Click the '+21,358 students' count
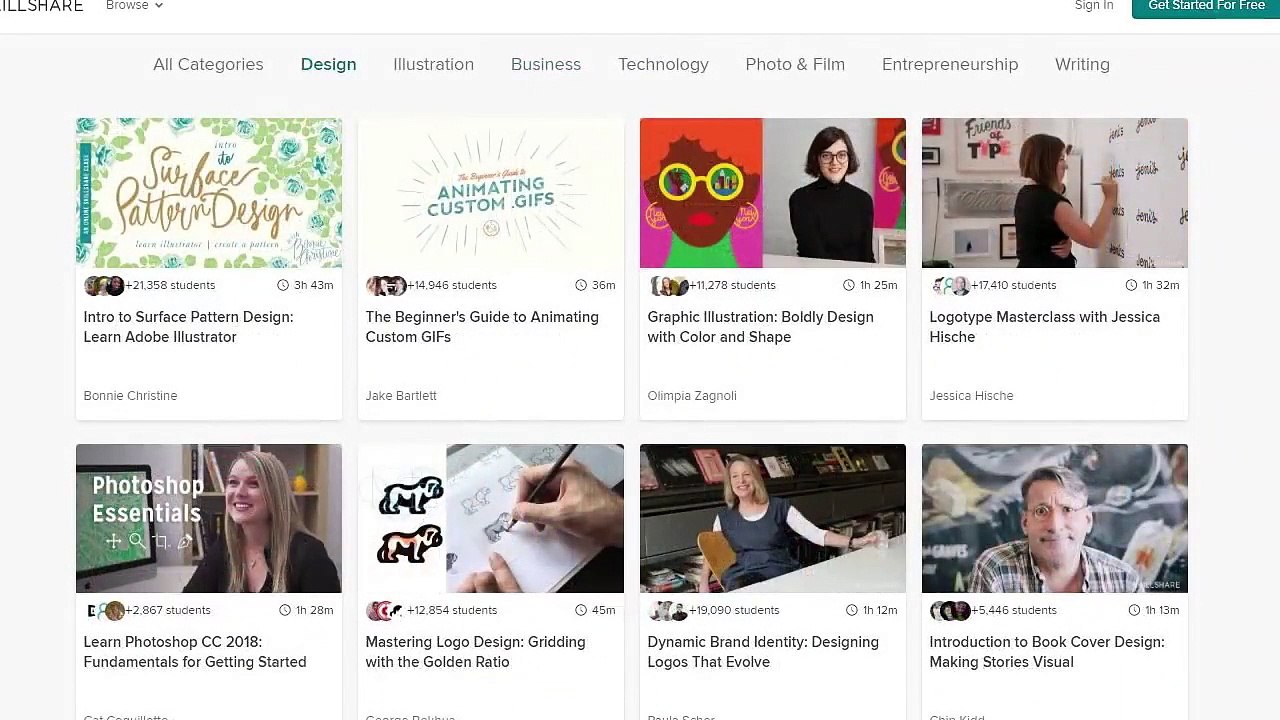Image resolution: width=1280 pixels, height=720 pixels. 170,285
